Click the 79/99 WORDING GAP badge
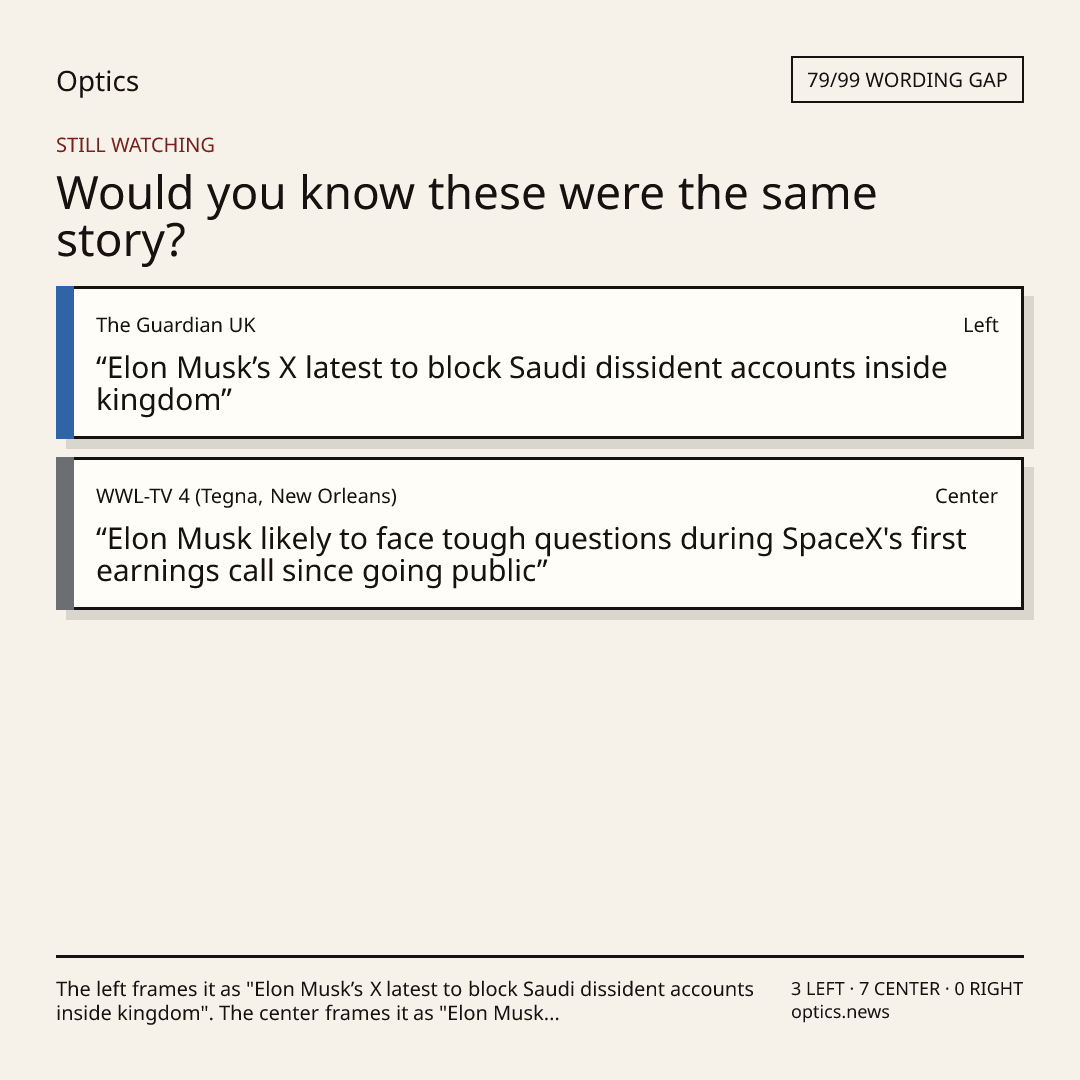The height and width of the screenshot is (1080, 1080). pos(907,80)
